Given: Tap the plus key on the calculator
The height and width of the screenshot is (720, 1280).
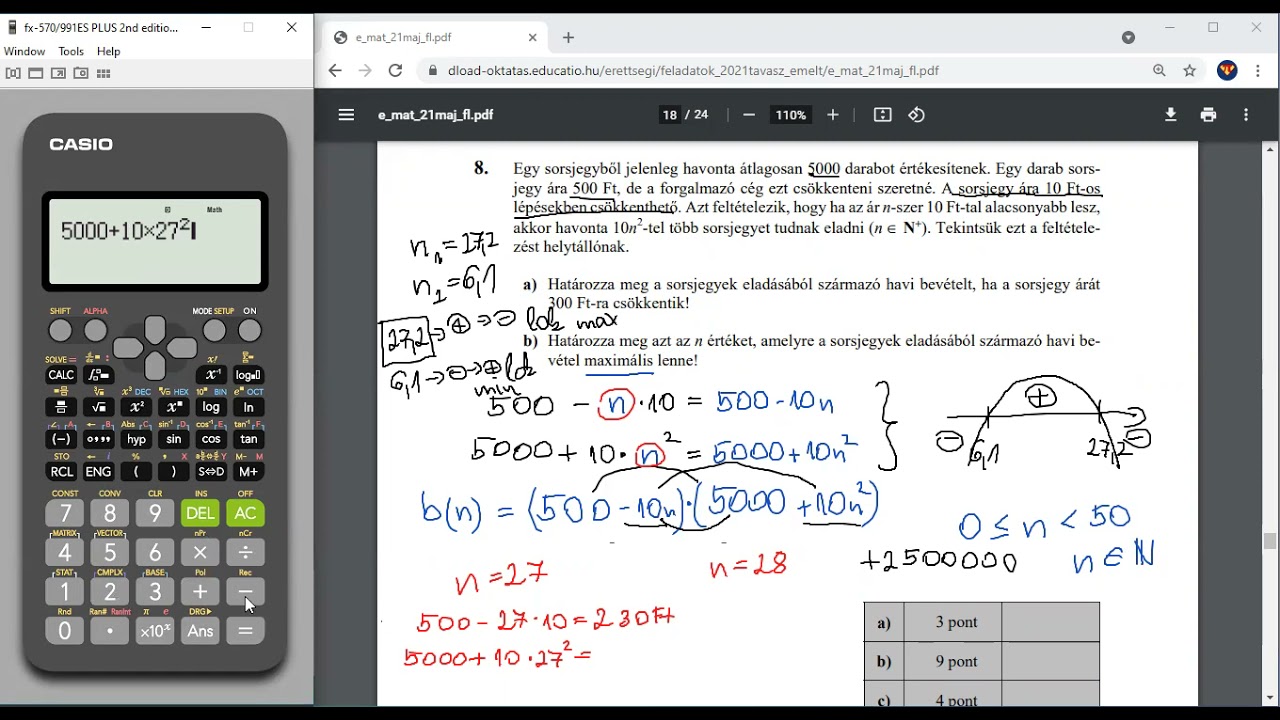Looking at the screenshot, I should click(x=200, y=592).
